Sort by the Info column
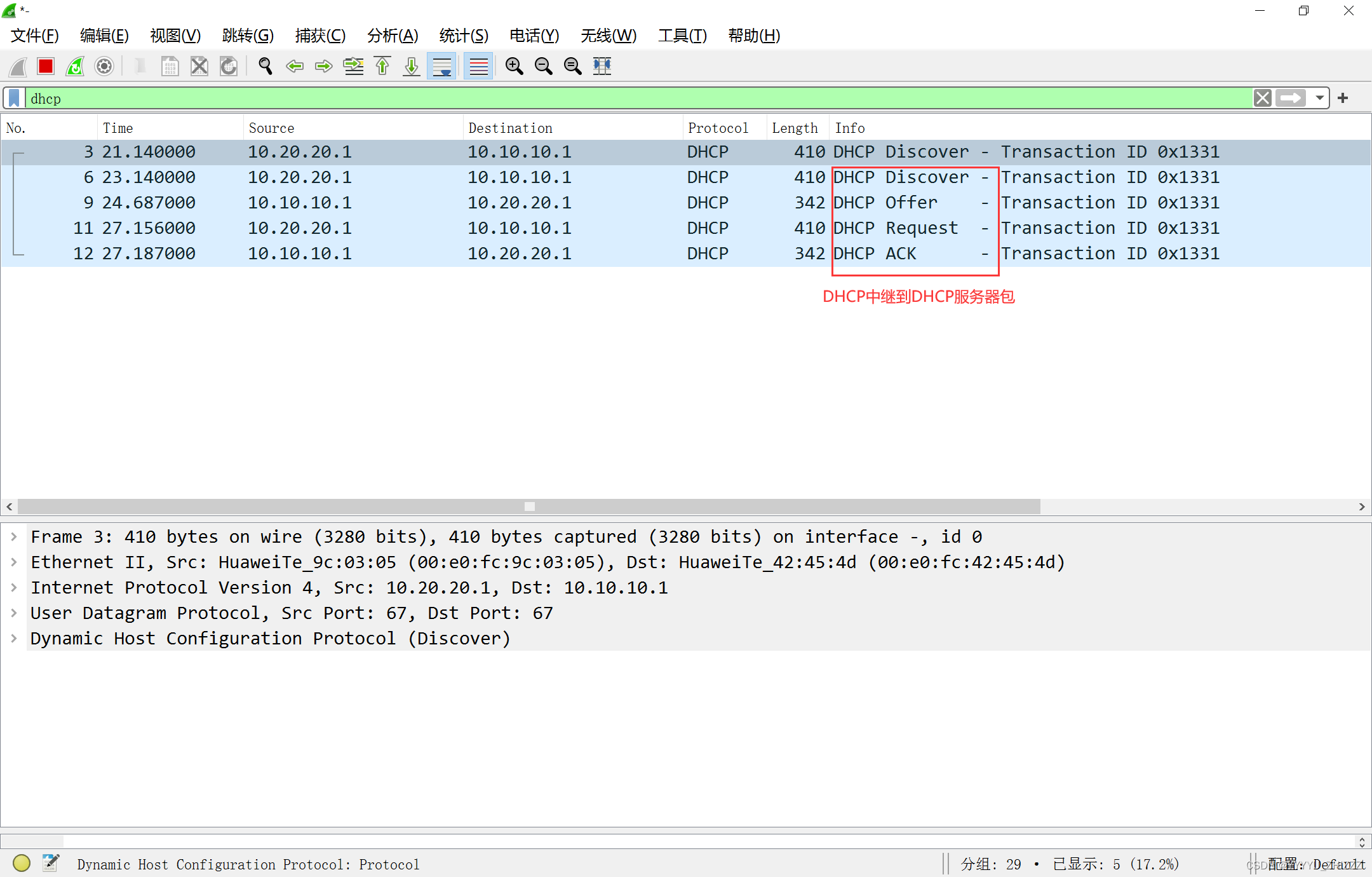This screenshot has height=877, width=1372. pos(1100,128)
